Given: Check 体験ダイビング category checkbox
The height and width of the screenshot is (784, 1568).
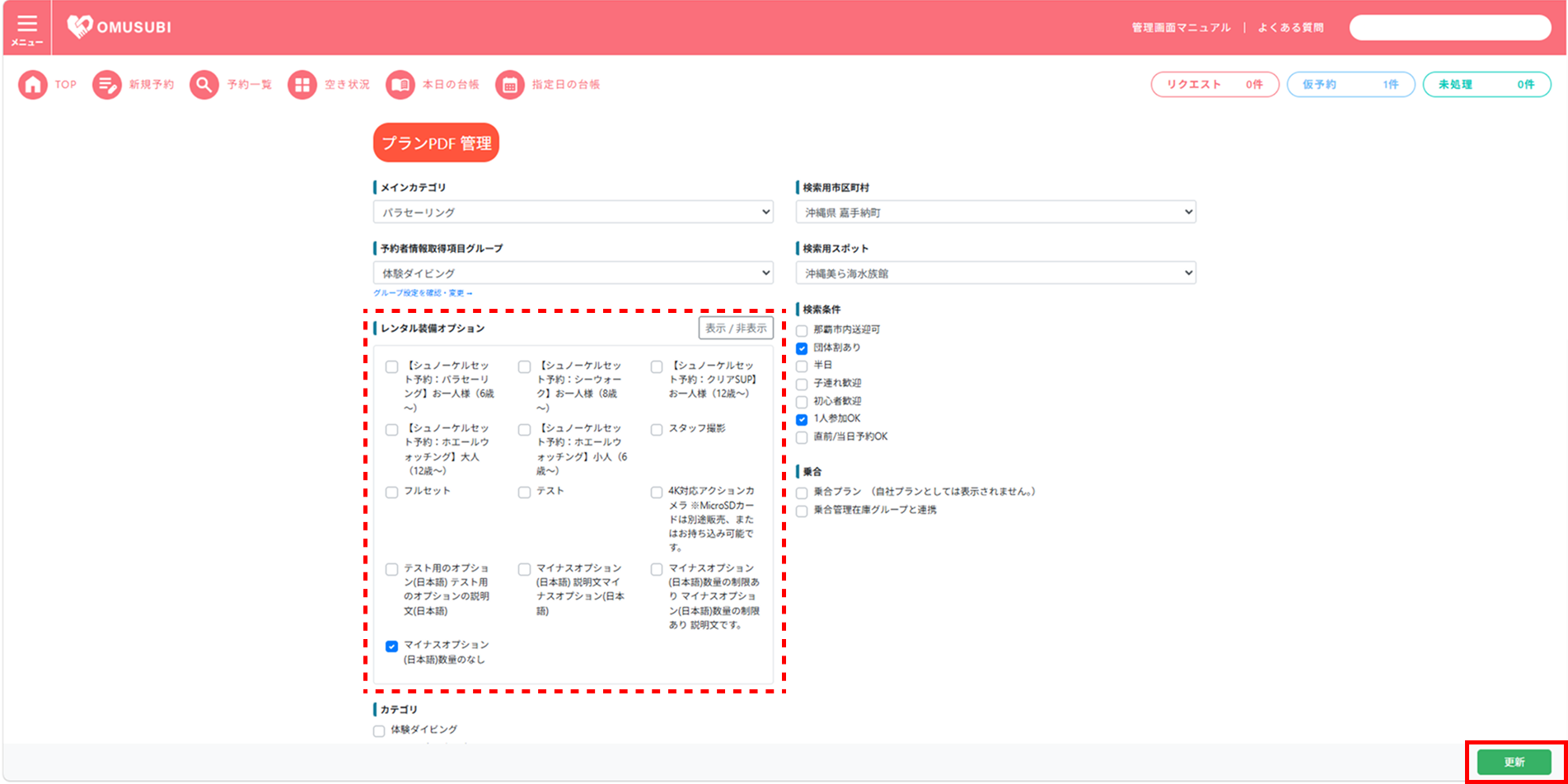Looking at the screenshot, I should point(379,731).
